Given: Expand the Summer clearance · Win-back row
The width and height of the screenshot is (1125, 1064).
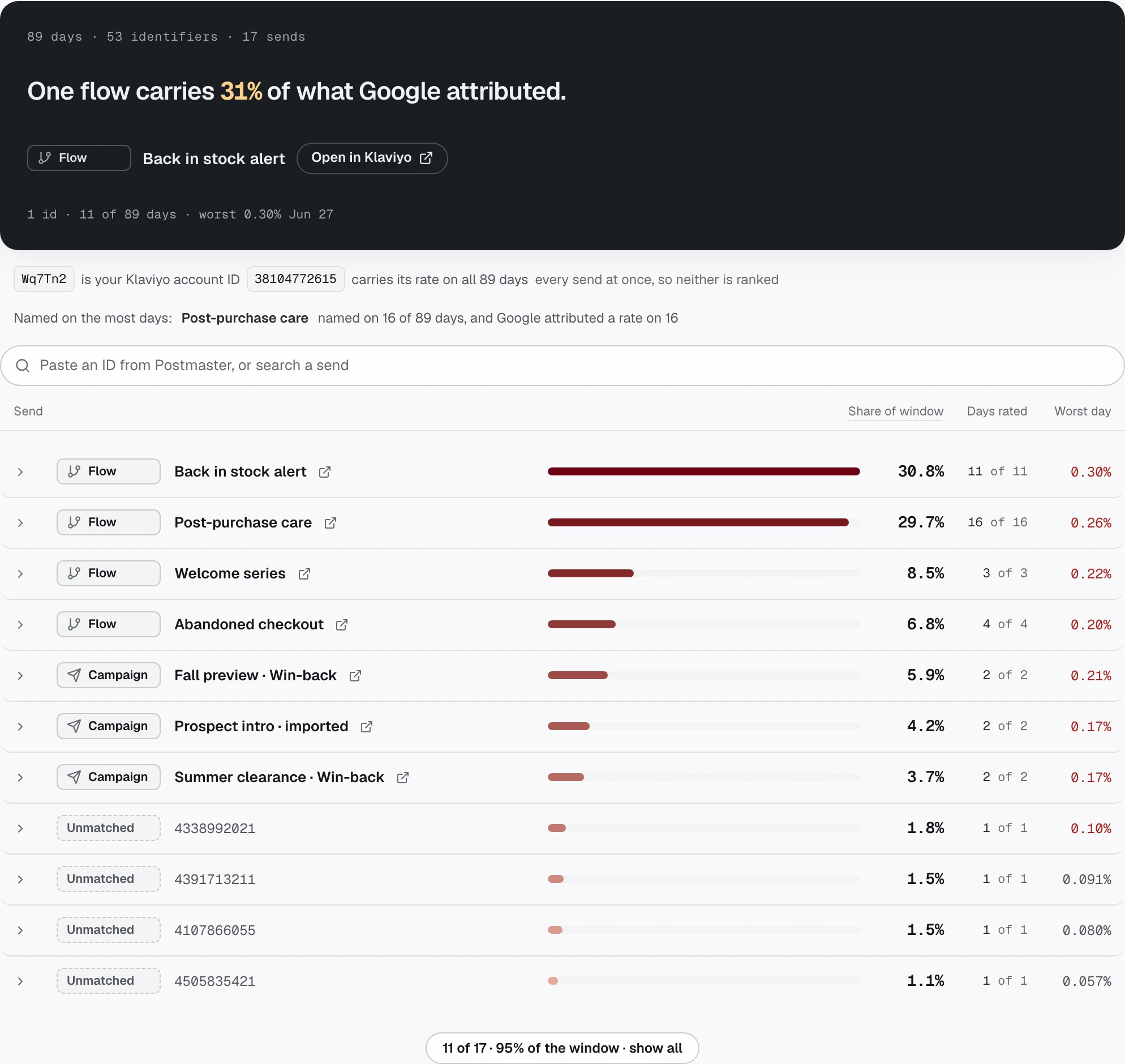Looking at the screenshot, I should click(x=20, y=778).
